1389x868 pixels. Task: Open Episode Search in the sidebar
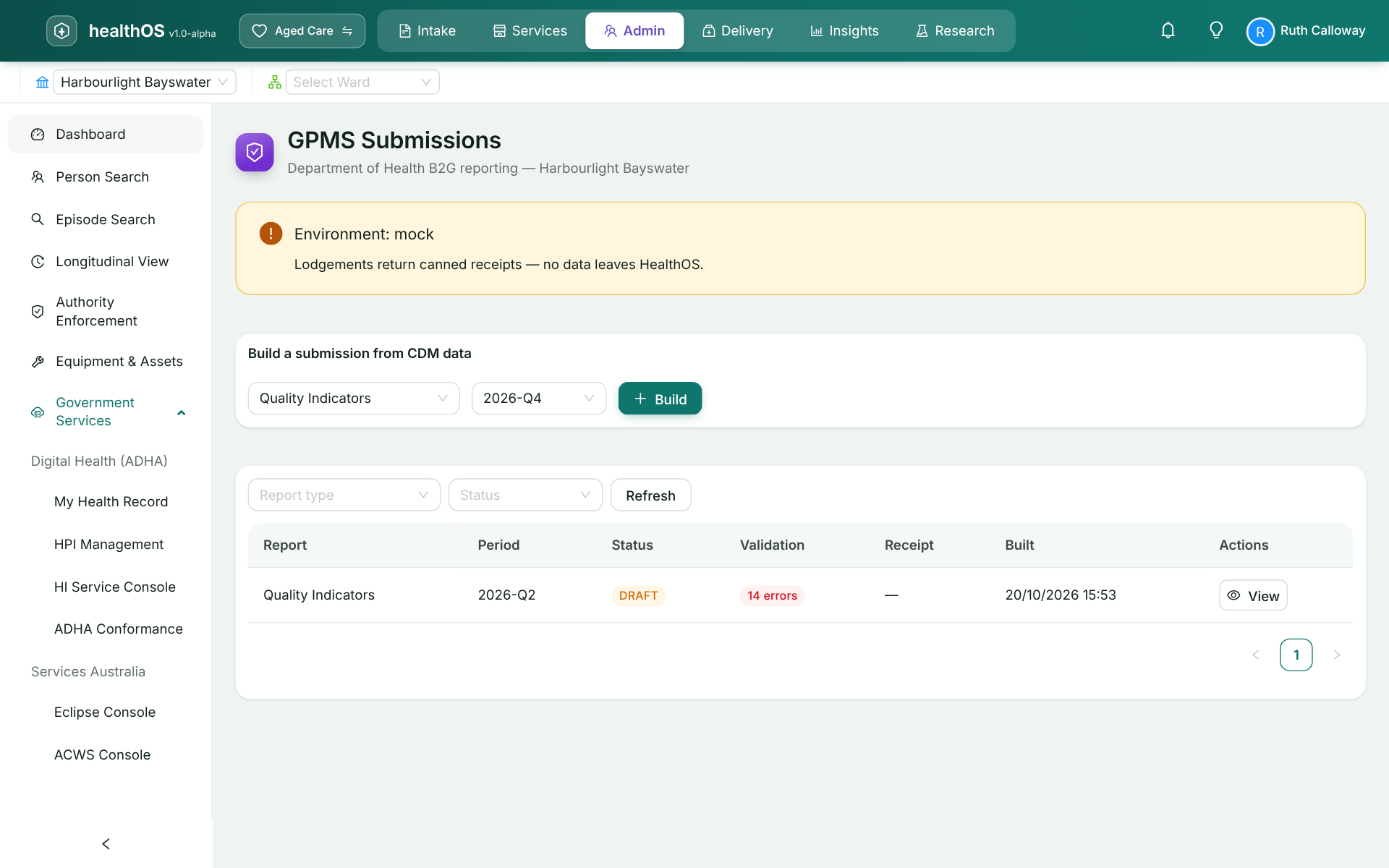click(x=106, y=220)
